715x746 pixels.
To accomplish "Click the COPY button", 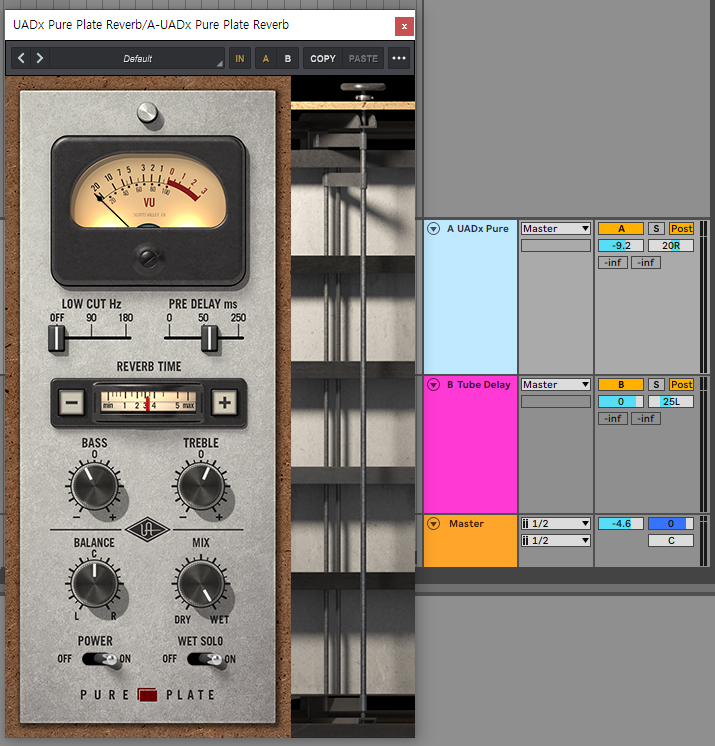I will (323, 59).
